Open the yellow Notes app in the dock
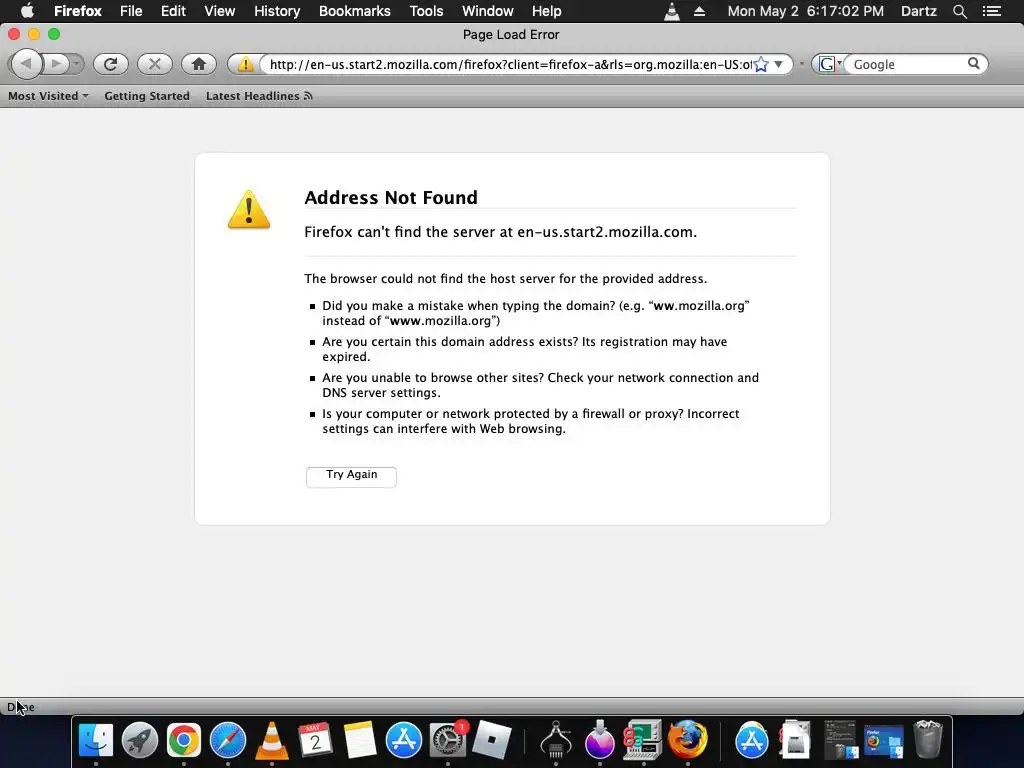The image size is (1024, 768). 360,741
